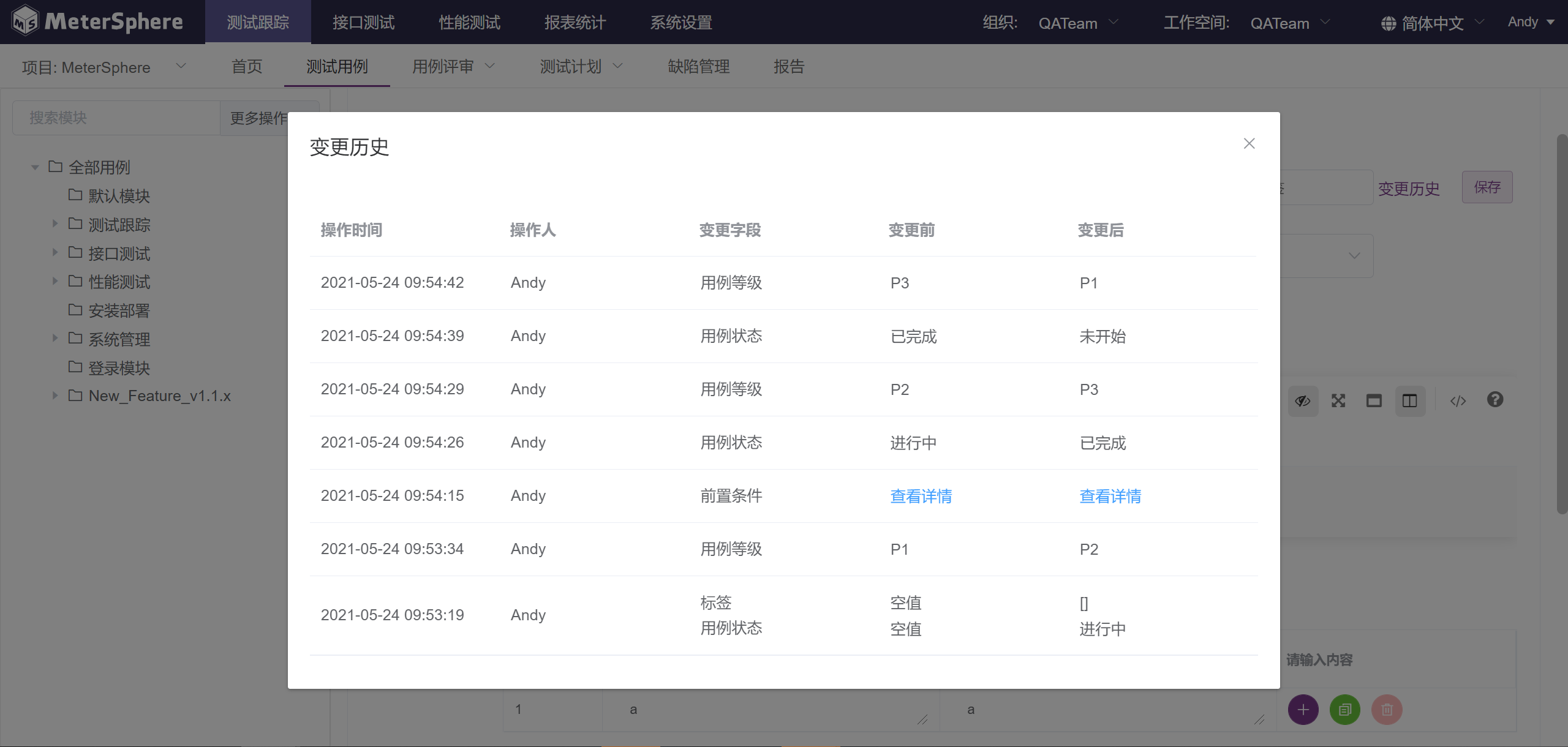1568x747 pixels.
Task: Switch to 报表统计 top menu
Action: [x=575, y=22]
